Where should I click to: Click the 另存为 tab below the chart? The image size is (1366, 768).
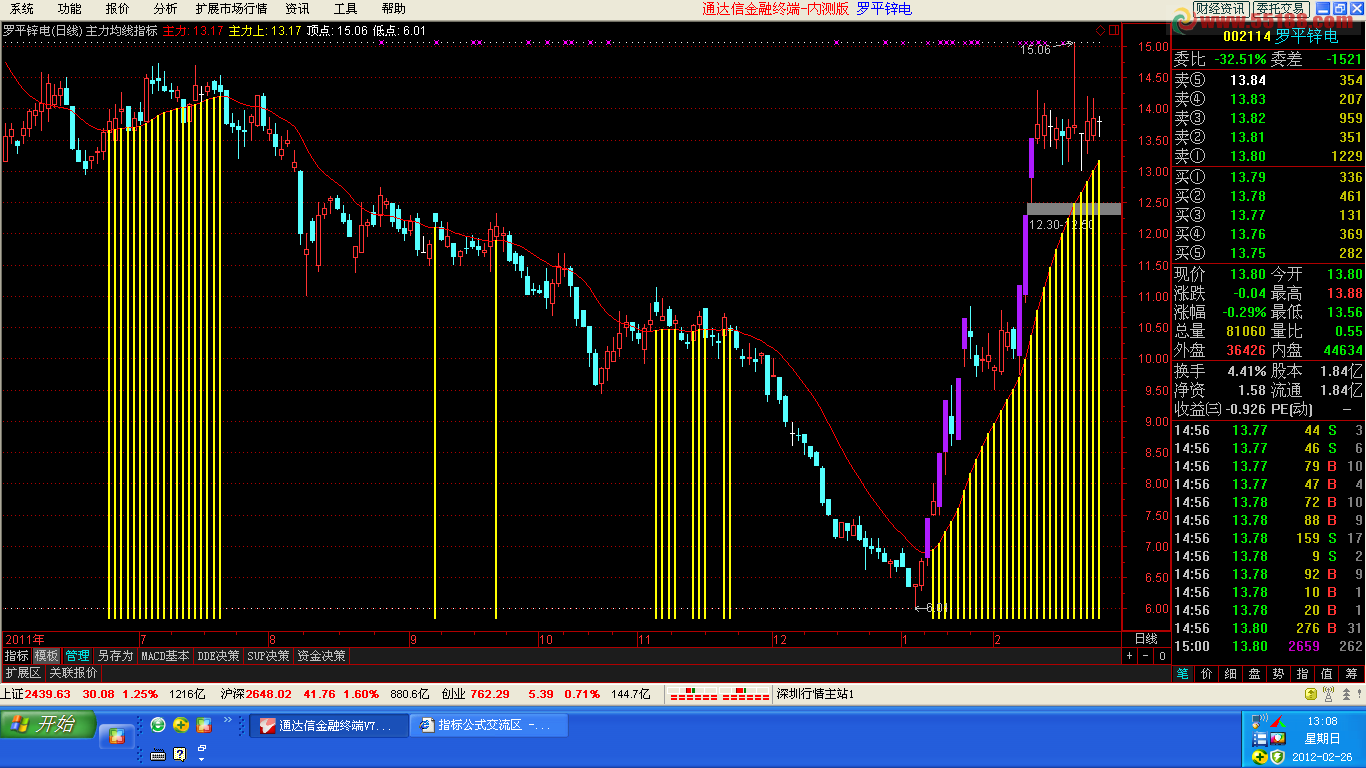pyautogui.click(x=115, y=656)
